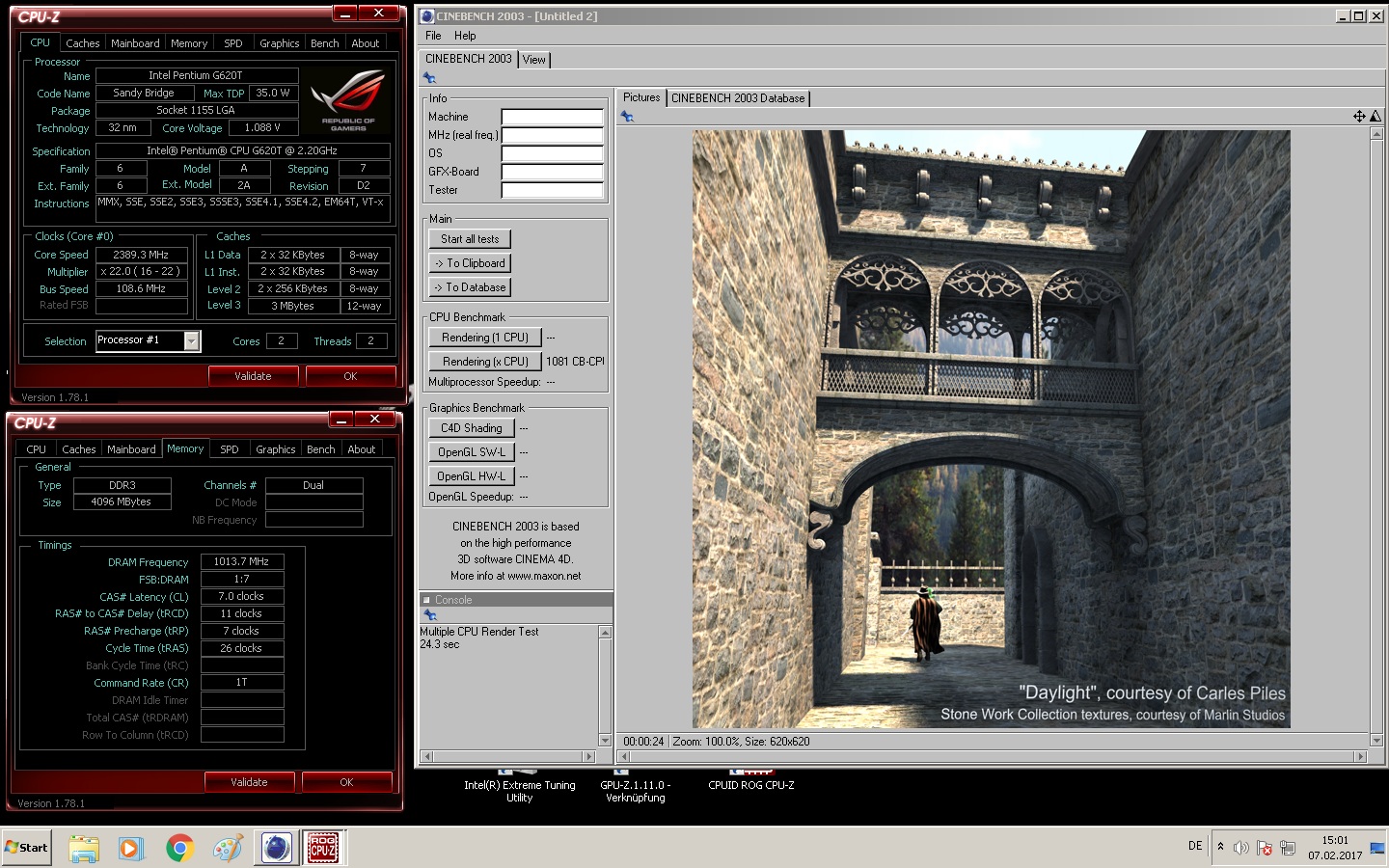
Task: Click the picture panel's vertical scrollbar up arrow
Action: click(1376, 134)
